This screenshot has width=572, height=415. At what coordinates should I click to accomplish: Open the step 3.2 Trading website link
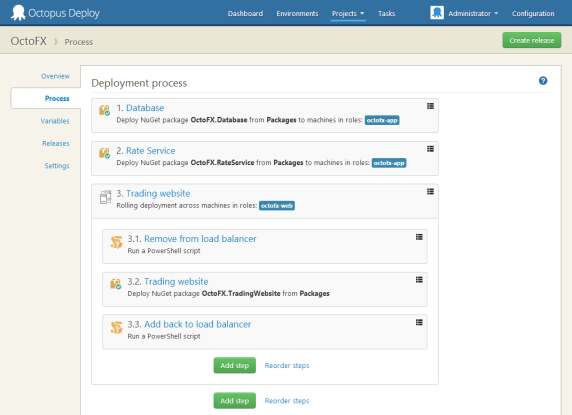tap(176, 282)
